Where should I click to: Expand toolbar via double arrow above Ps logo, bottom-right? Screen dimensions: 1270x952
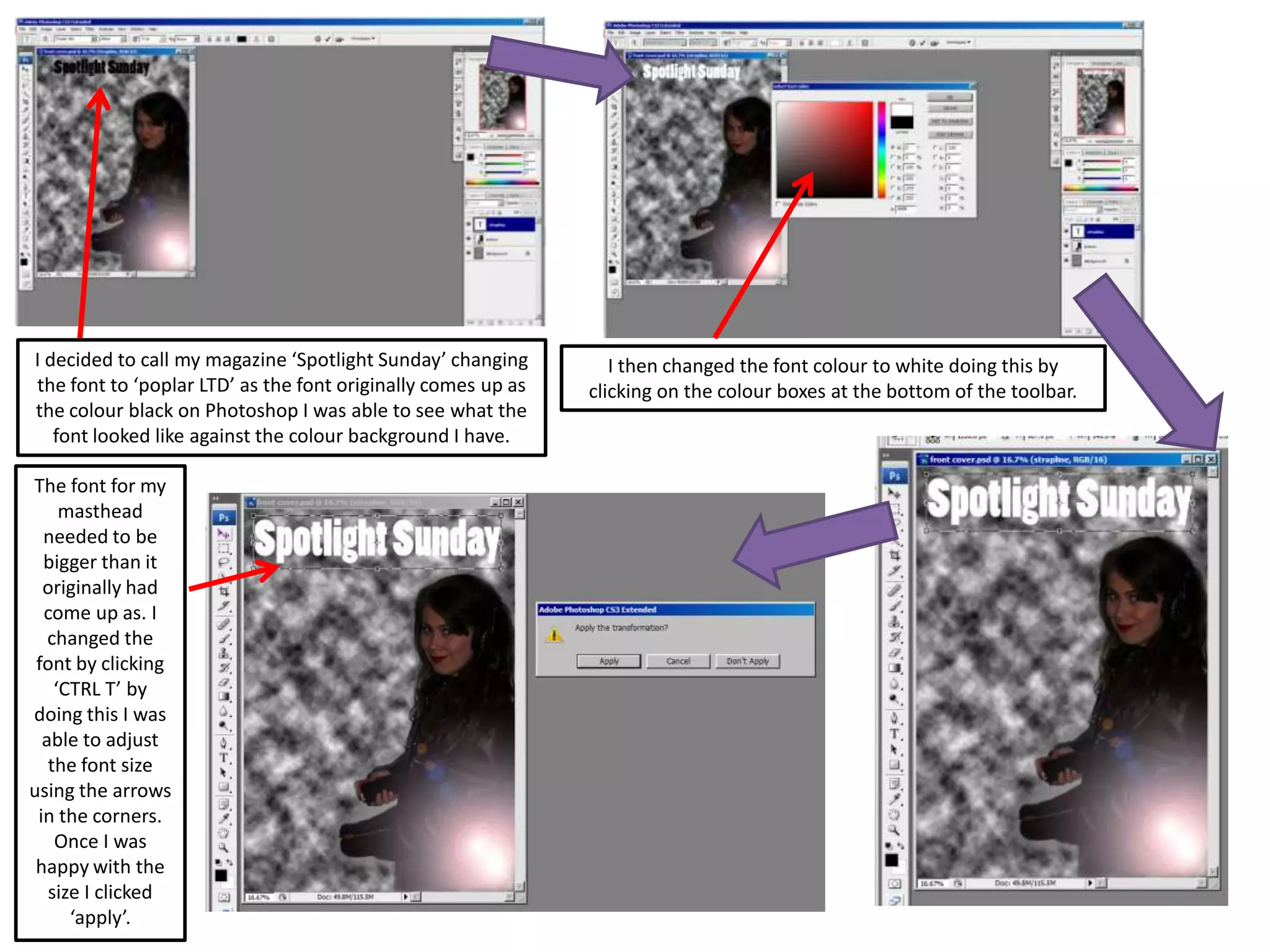[x=886, y=456]
